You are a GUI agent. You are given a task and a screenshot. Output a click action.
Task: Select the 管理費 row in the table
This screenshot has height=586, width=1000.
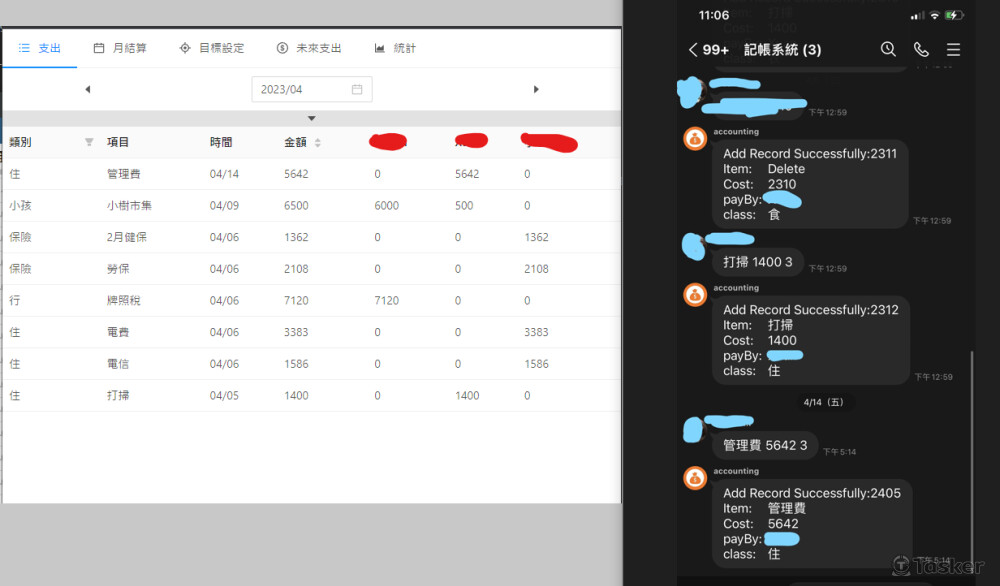pyautogui.click(x=312, y=174)
